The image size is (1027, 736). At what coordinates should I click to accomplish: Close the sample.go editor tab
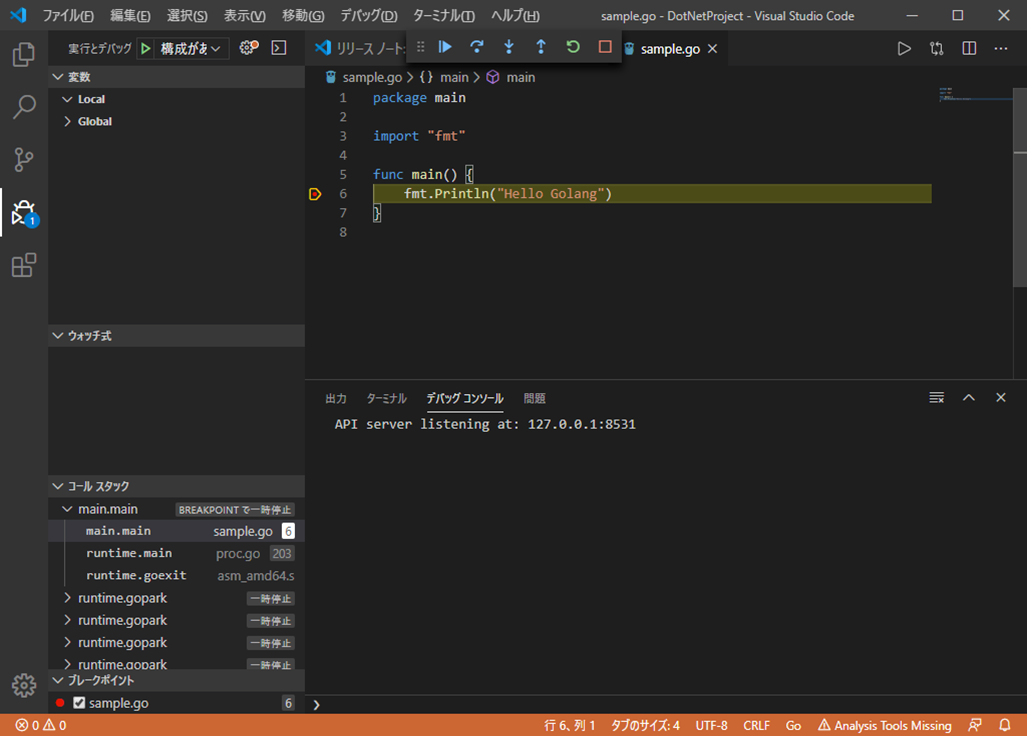coord(713,48)
